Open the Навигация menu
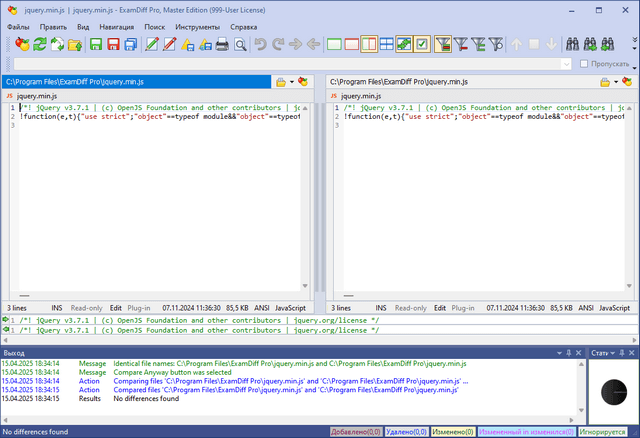This screenshot has height=438, width=640. point(116,27)
